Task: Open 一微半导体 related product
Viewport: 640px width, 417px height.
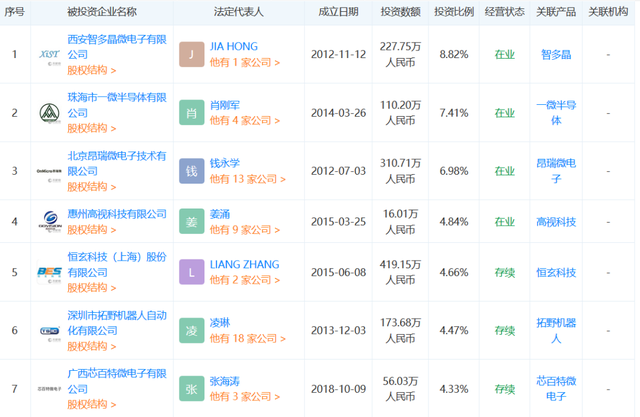Action: tap(556, 113)
